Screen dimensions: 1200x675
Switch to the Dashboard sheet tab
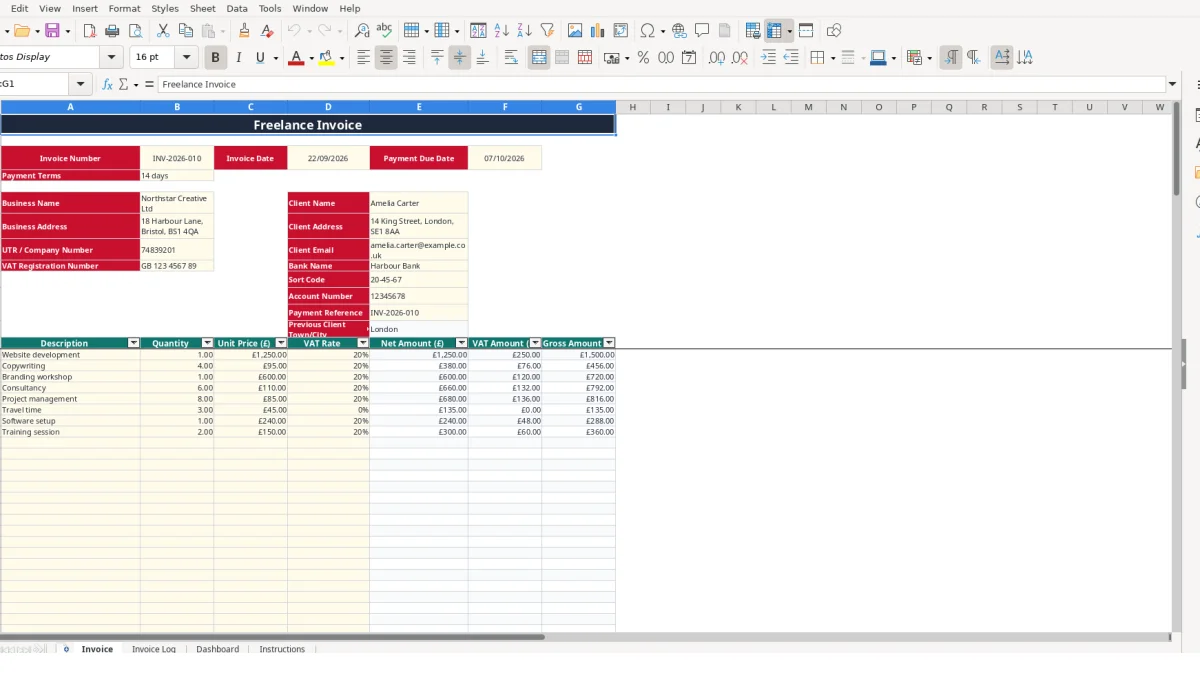pos(218,649)
